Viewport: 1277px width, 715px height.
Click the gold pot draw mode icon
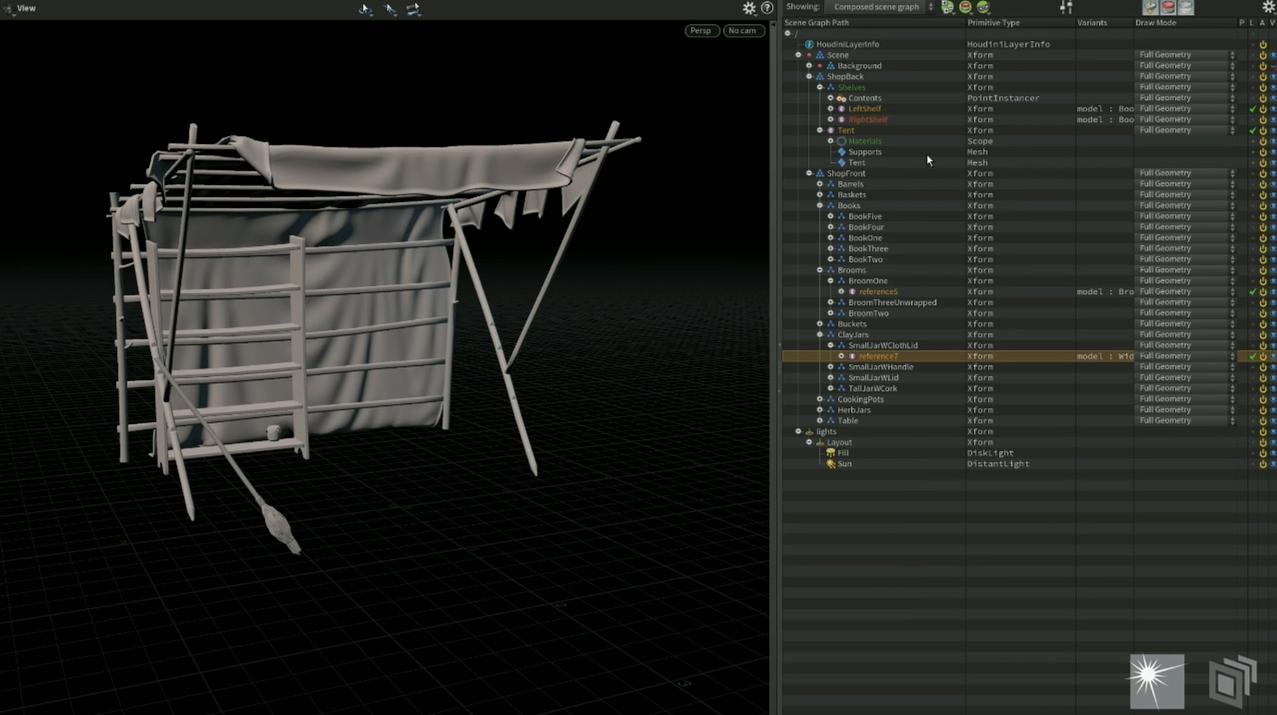pos(1150,7)
